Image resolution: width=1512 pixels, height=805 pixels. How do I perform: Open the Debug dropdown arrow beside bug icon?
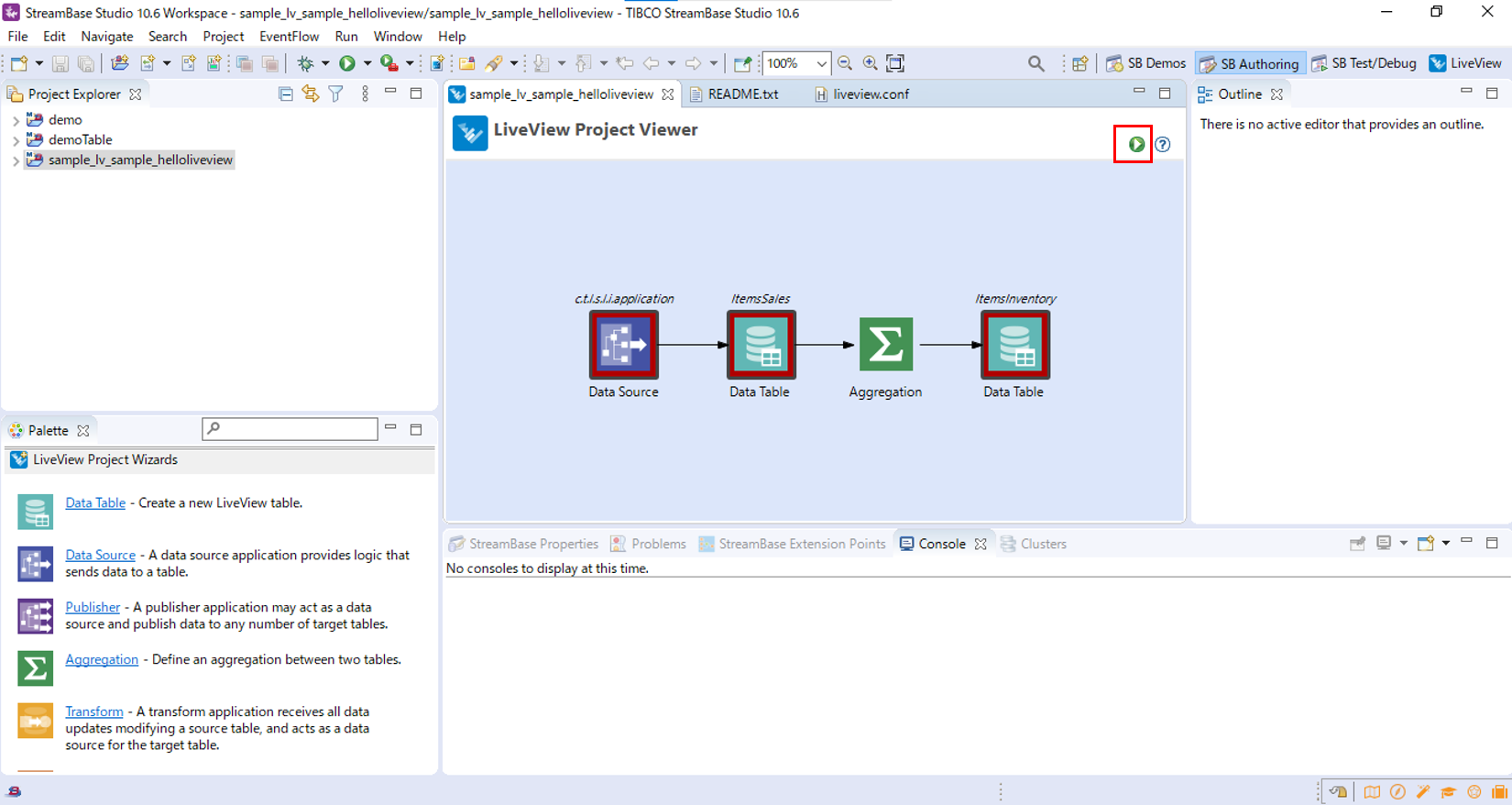pyautogui.click(x=325, y=63)
